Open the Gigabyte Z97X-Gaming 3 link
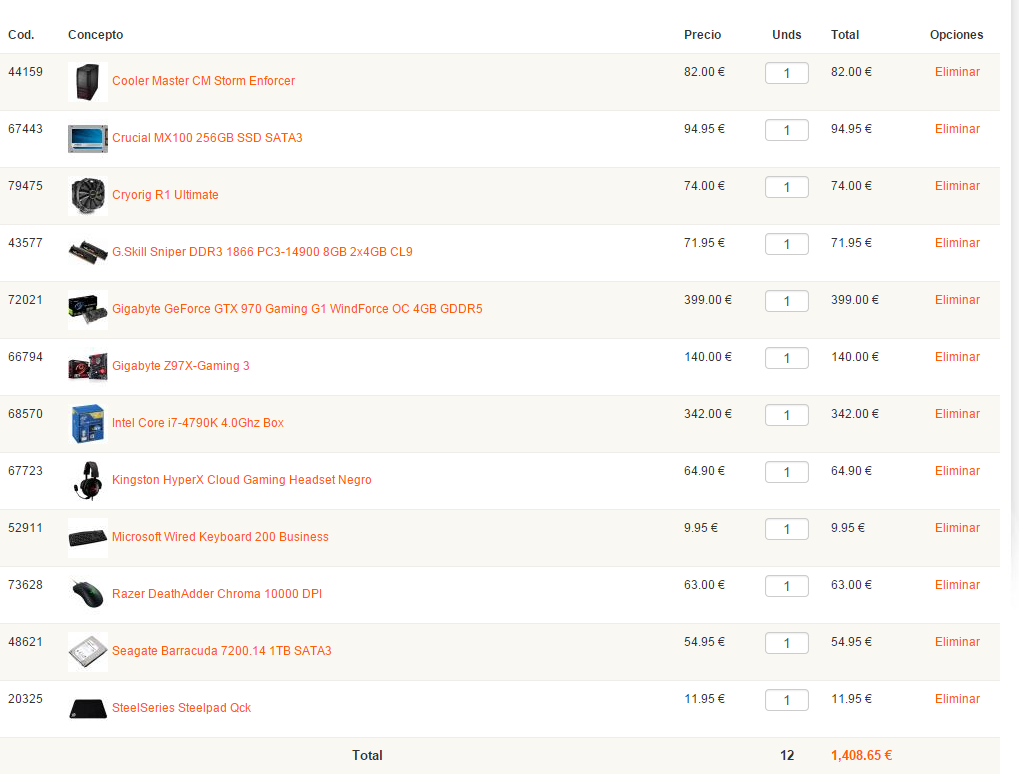1019x782 pixels. [181, 366]
